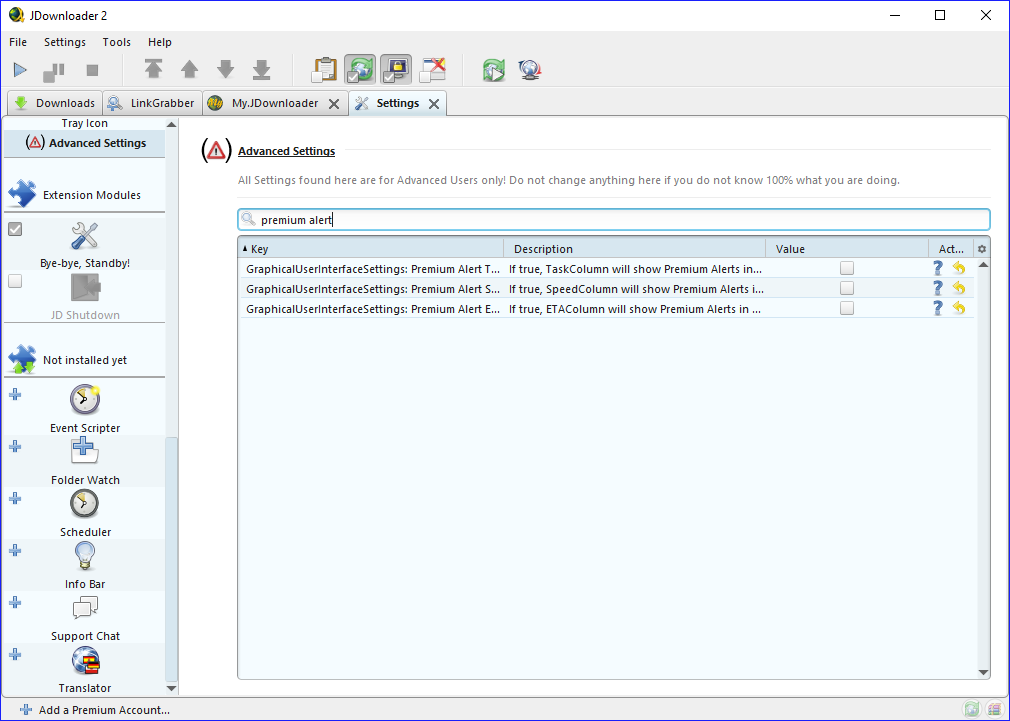Open table column settings gear

coord(982,249)
